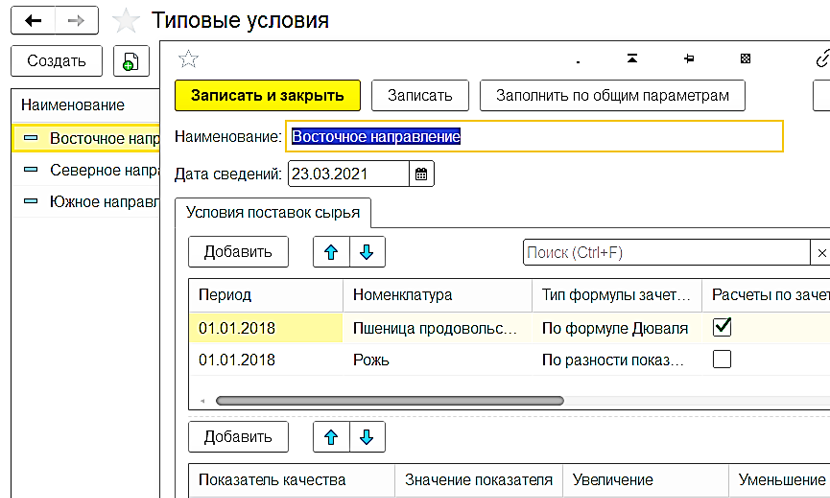Click the Поиск (Ctrl+F) search field
This screenshot has height=498, width=830.
[x=667, y=253]
